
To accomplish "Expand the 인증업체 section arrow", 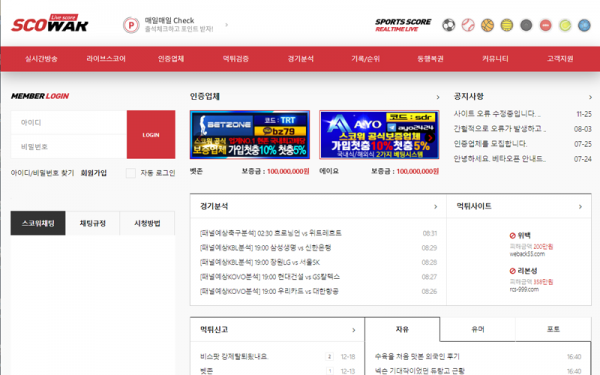I will [x=438, y=97].
